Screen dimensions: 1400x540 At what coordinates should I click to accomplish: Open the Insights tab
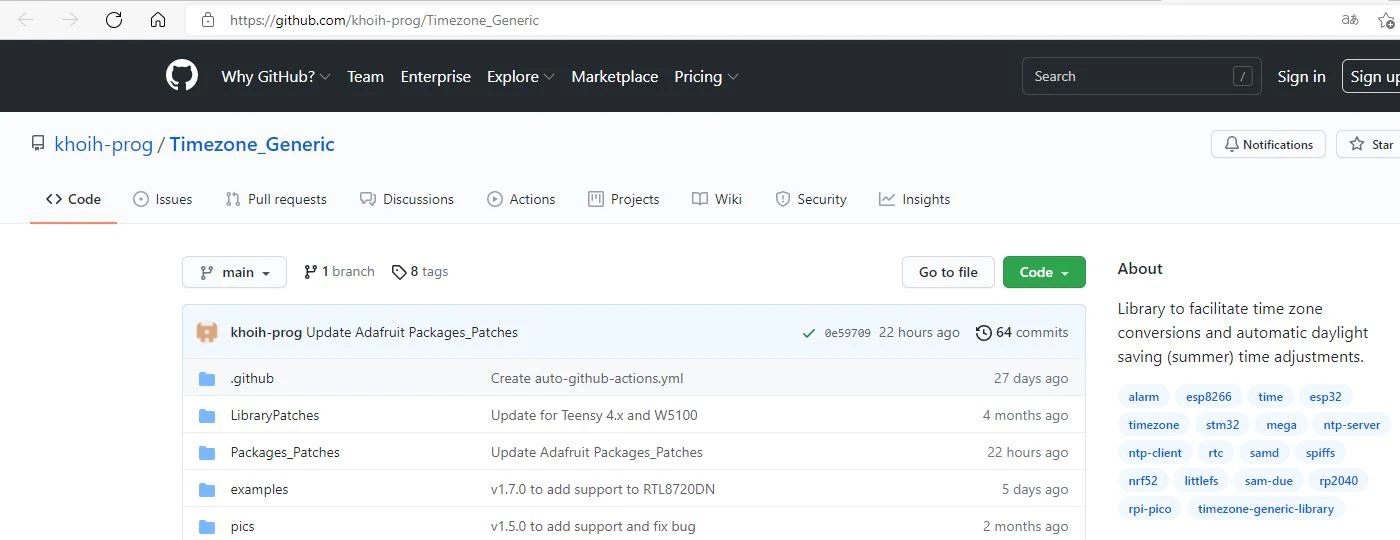914,199
